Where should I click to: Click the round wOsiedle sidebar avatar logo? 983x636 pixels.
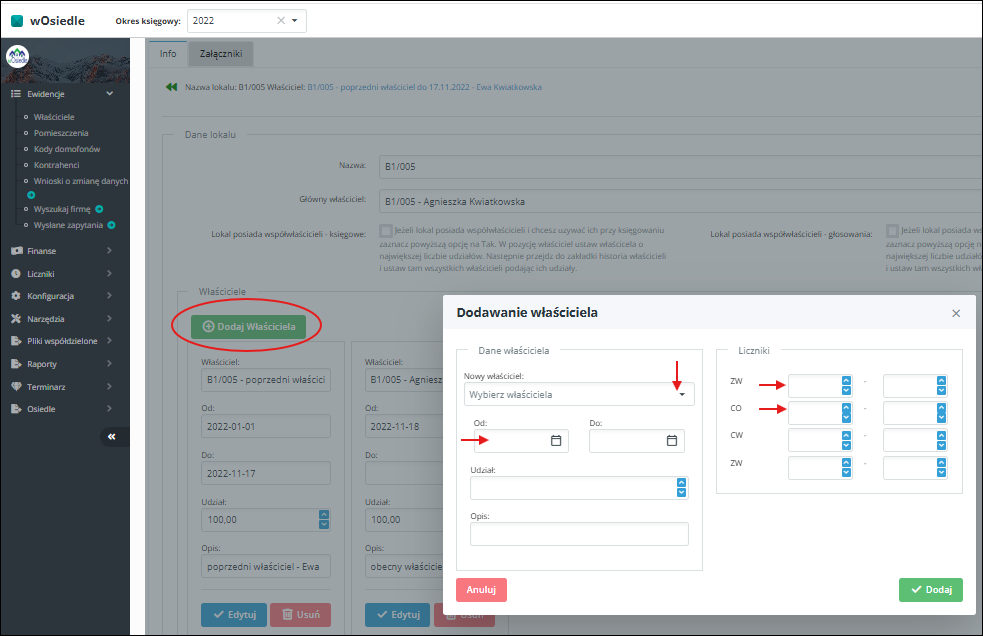click(17, 57)
